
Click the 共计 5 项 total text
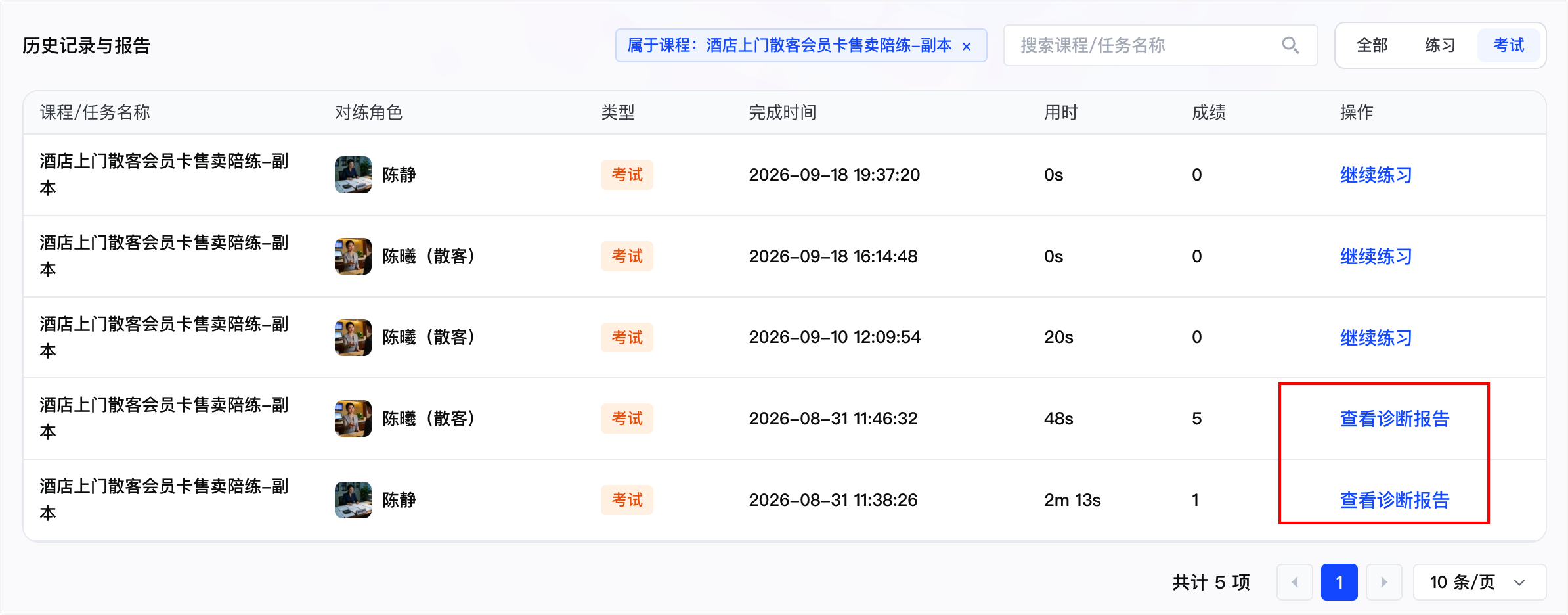pos(1211,582)
